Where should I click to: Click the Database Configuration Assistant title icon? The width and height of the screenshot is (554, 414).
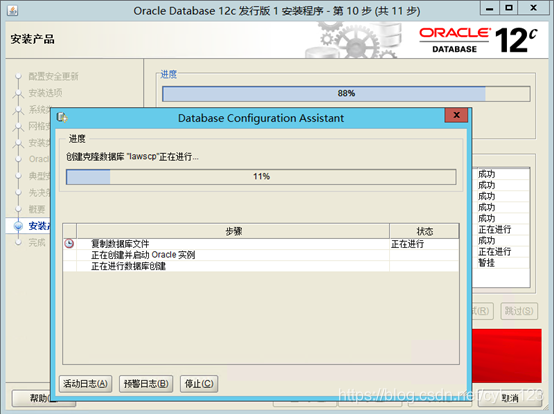pos(62,117)
